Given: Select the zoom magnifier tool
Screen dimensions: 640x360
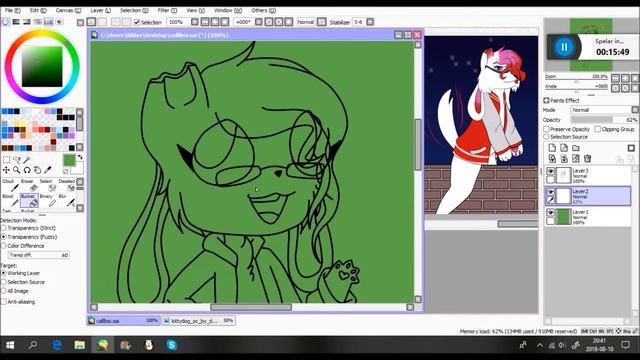Looking at the screenshot, I should tap(17, 170).
